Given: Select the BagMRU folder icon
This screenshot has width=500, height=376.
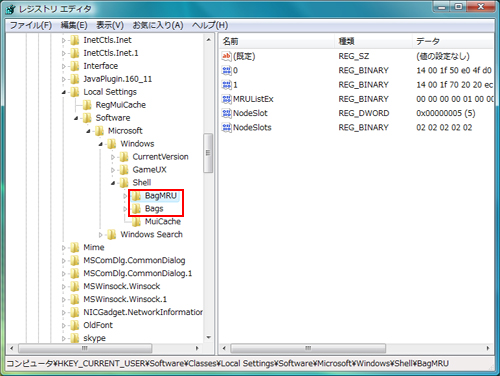Looking at the screenshot, I should (136, 196).
